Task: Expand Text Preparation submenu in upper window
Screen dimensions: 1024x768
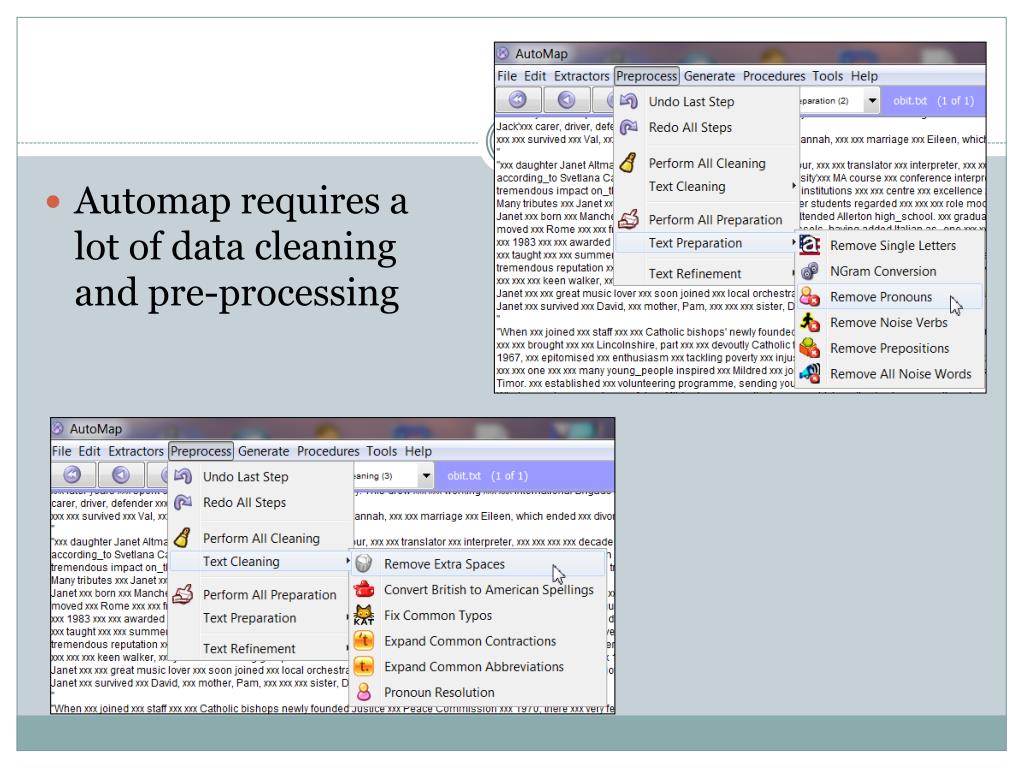Action: click(793, 243)
